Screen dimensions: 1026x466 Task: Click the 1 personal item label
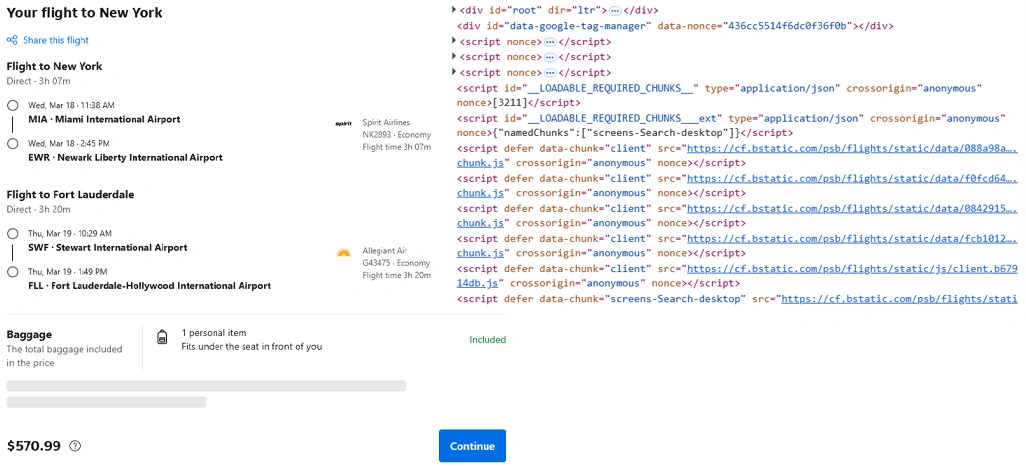click(x=214, y=333)
